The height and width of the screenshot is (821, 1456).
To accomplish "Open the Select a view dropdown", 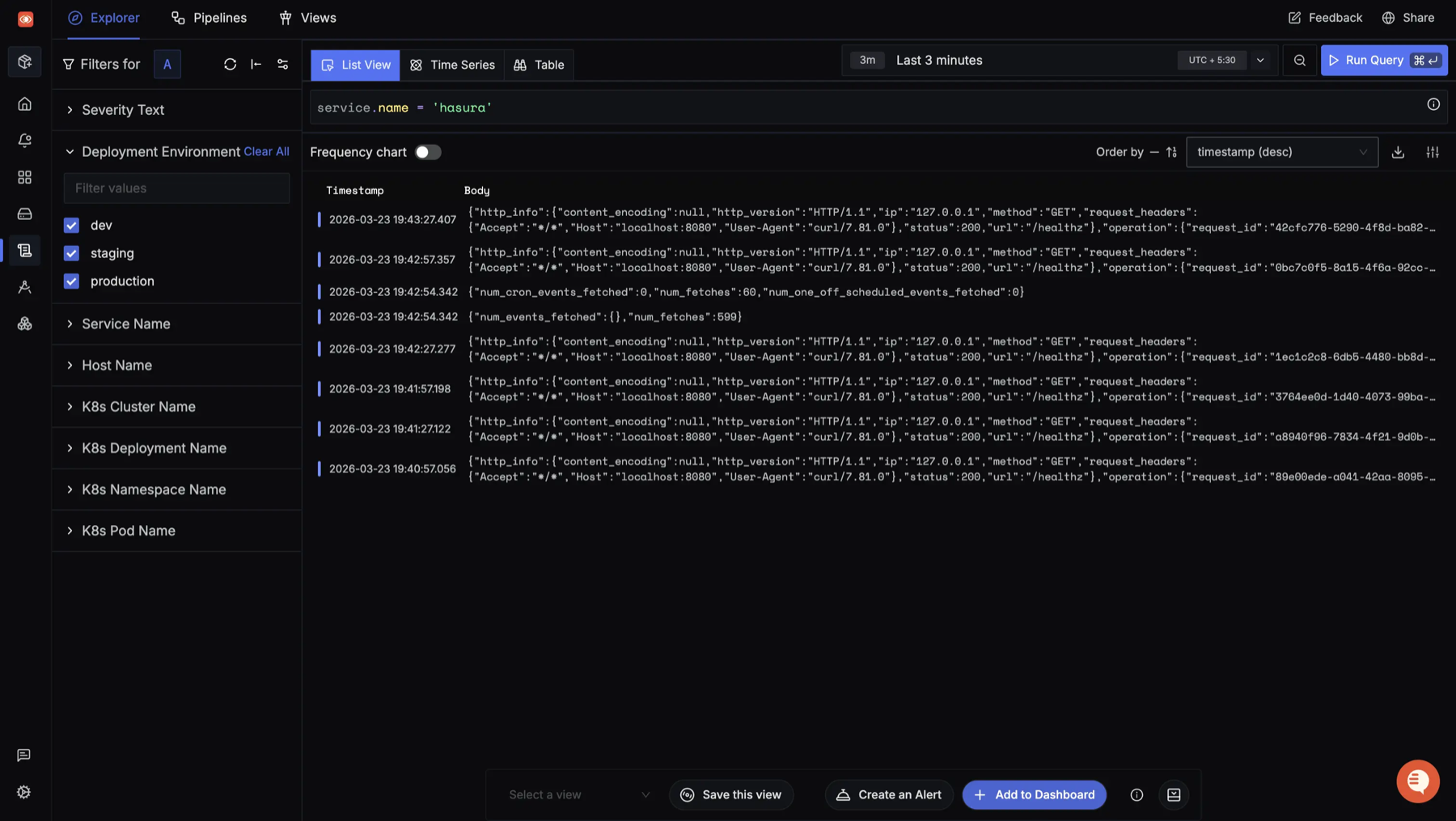I will pyautogui.click(x=579, y=795).
